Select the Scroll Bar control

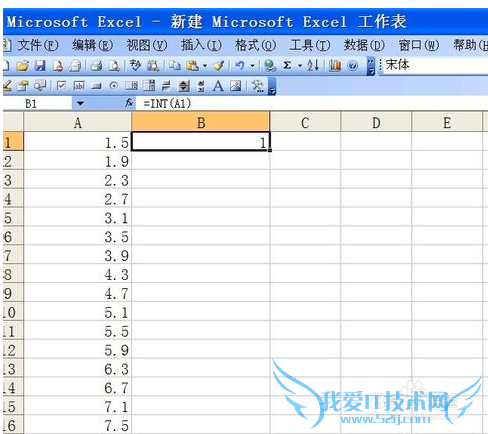pyautogui.click(x=201, y=86)
